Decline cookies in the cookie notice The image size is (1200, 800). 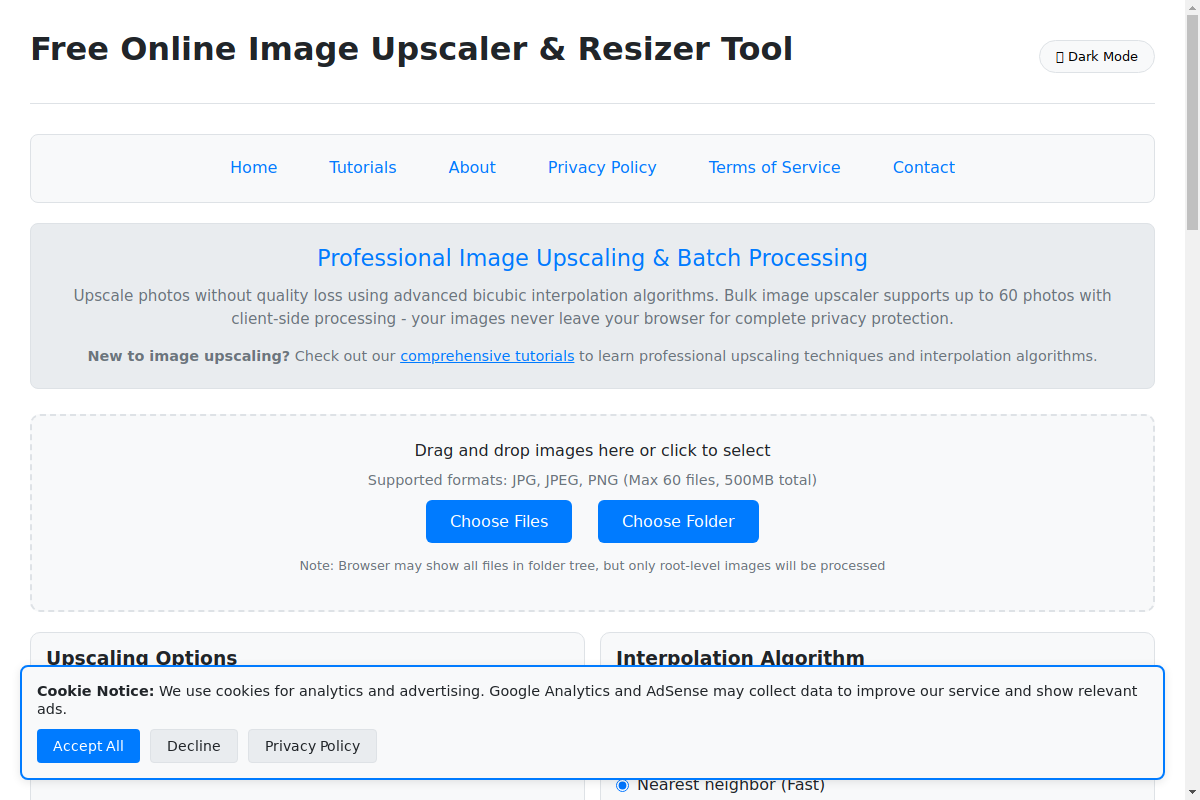(x=193, y=746)
